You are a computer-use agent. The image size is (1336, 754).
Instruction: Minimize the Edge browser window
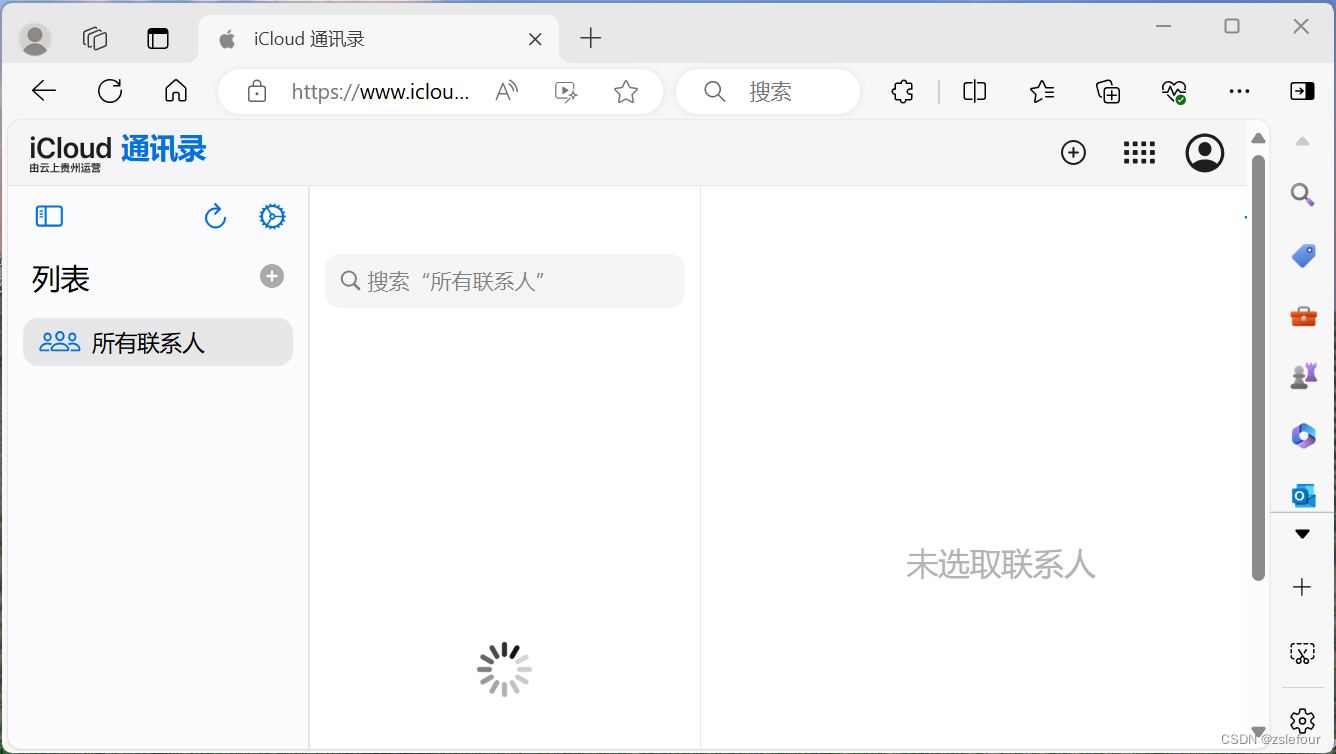(x=1163, y=26)
